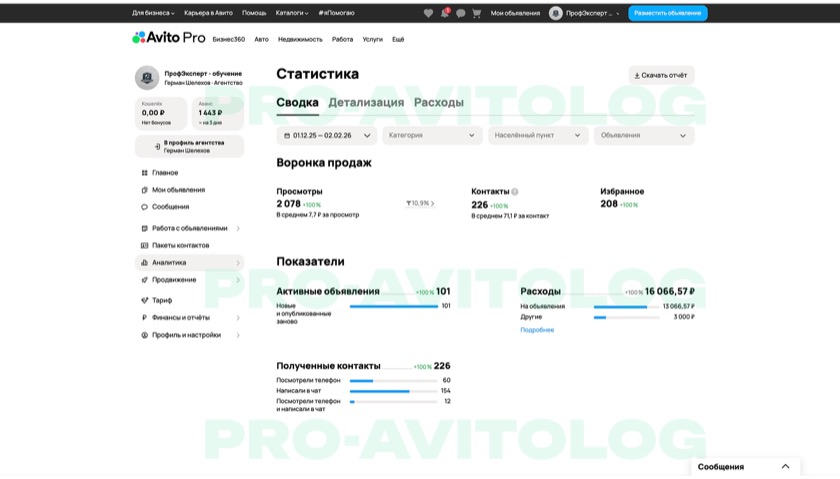Click Разместить объявление button
Image resolution: width=840 pixels, height=479 pixels.
point(668,13)
